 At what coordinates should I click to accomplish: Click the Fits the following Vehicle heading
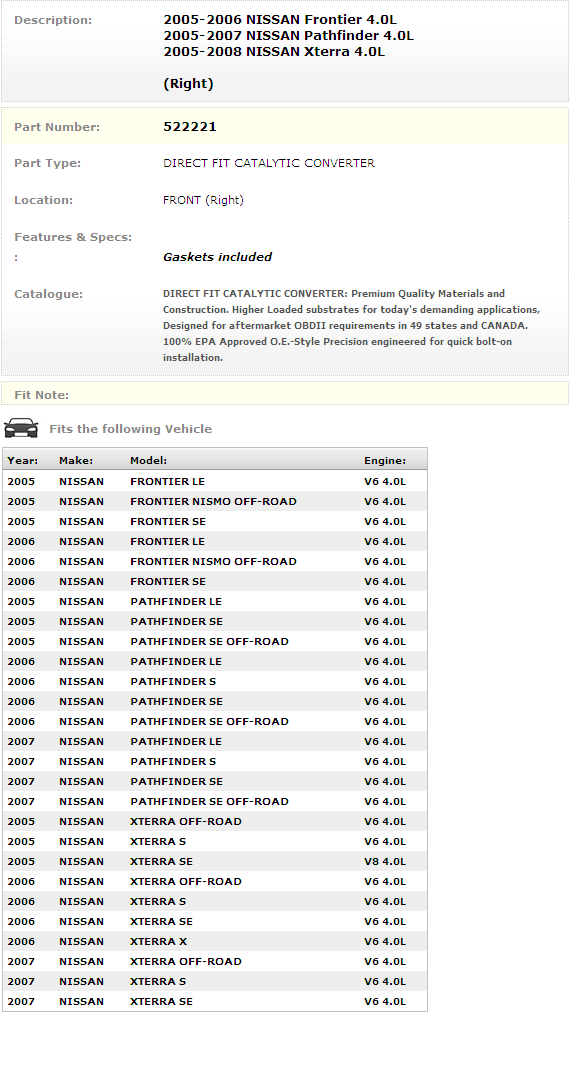[x=130, y=428]
